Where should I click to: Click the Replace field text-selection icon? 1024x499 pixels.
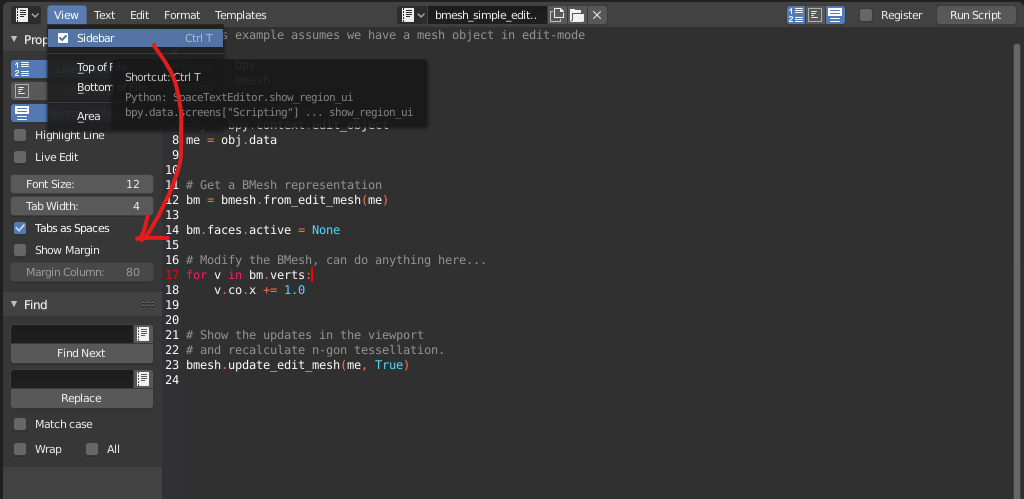143,379
